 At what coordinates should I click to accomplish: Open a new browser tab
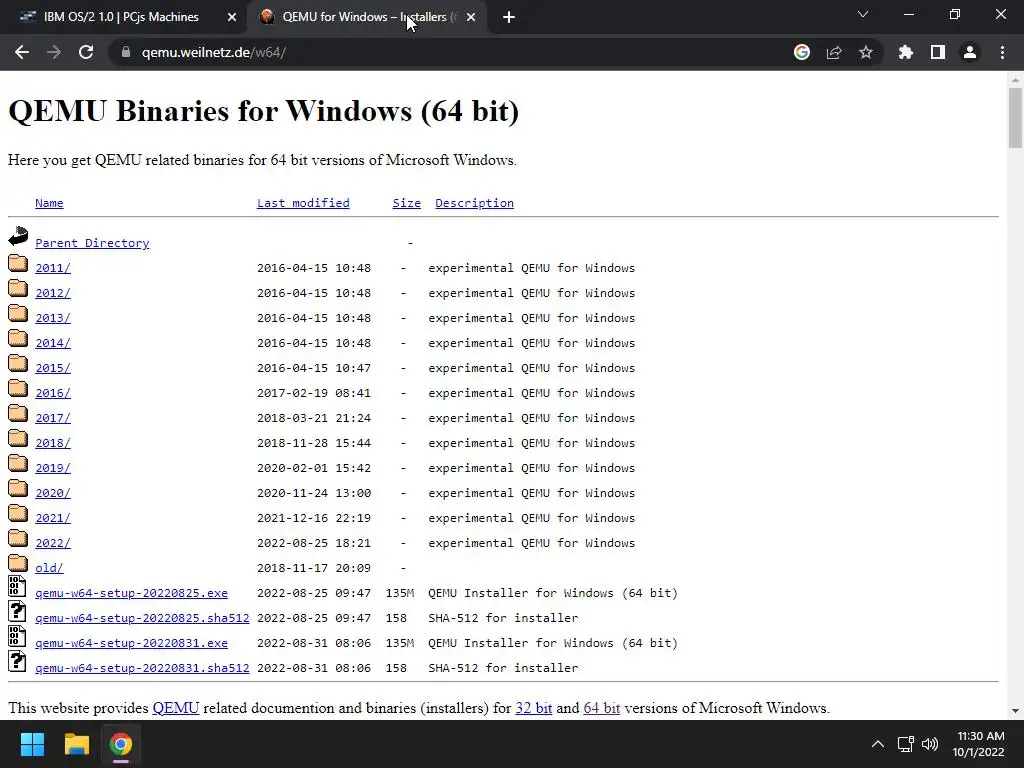click(x=509, y=18)
